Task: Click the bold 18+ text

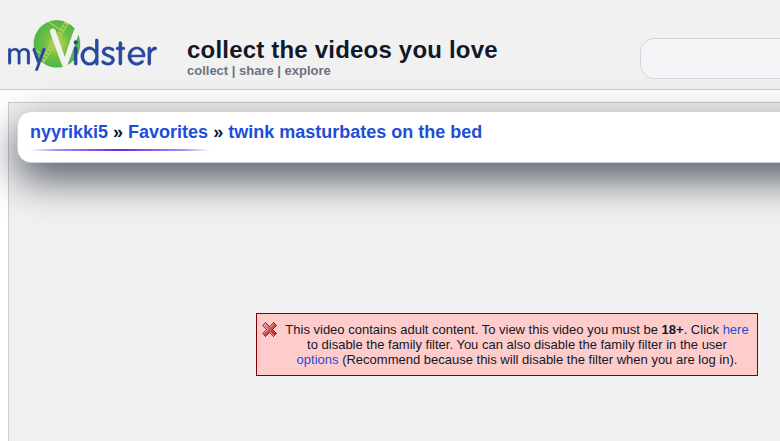Action: coord(672,329)
